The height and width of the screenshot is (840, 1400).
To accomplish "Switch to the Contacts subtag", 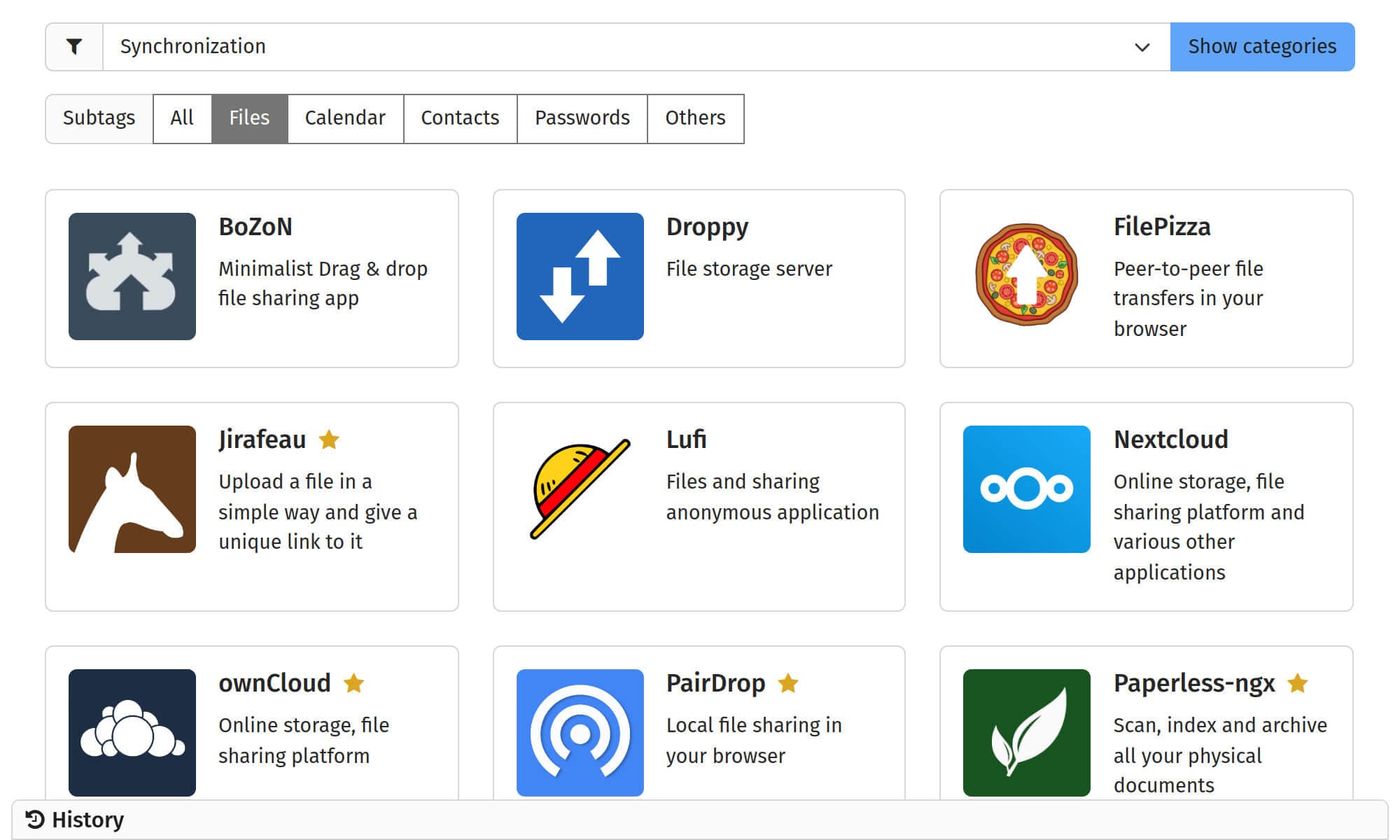I will point(460,118).
